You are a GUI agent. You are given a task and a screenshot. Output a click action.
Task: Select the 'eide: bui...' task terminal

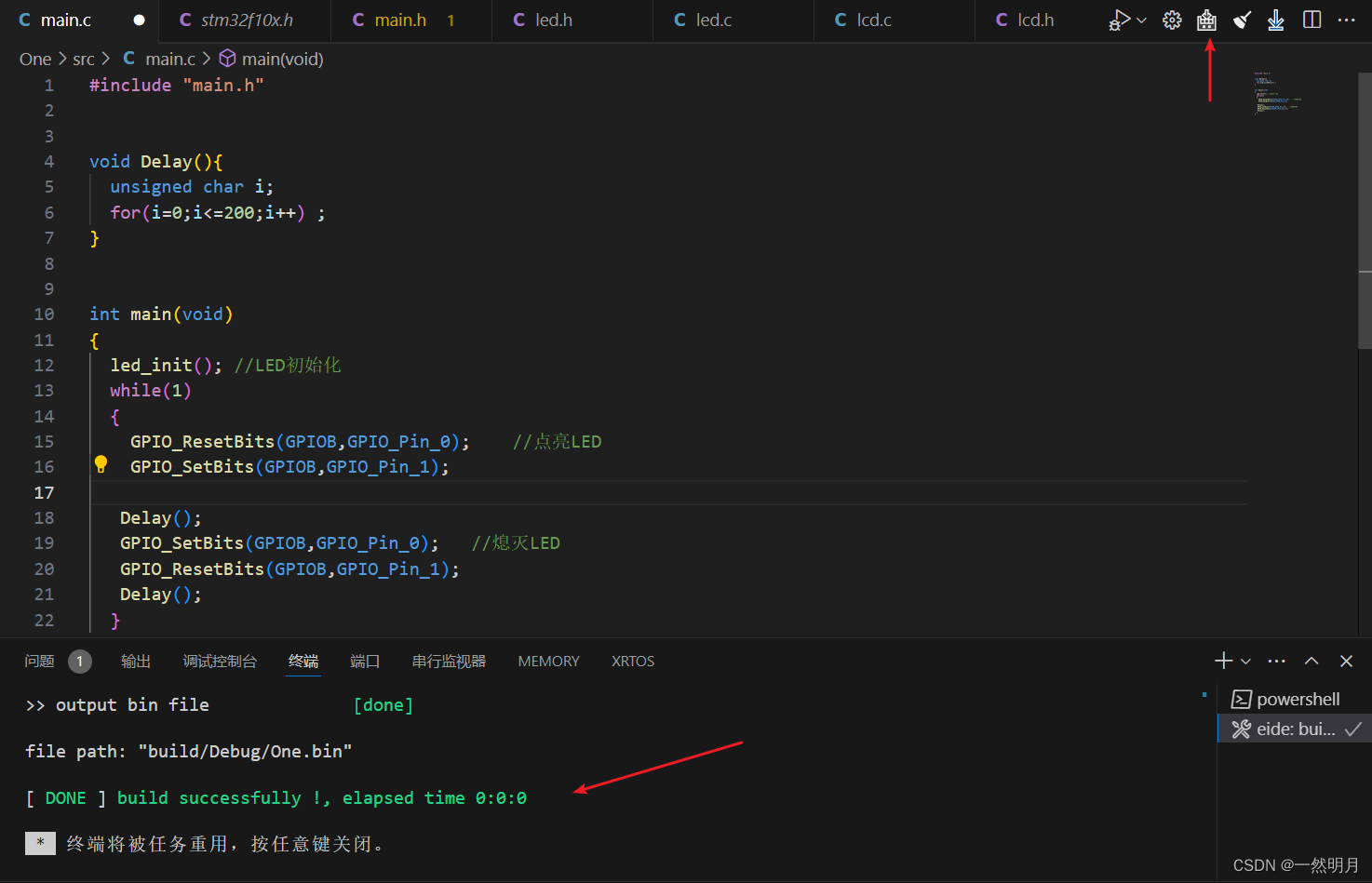pyautogui.click(x=1294, y=729)
